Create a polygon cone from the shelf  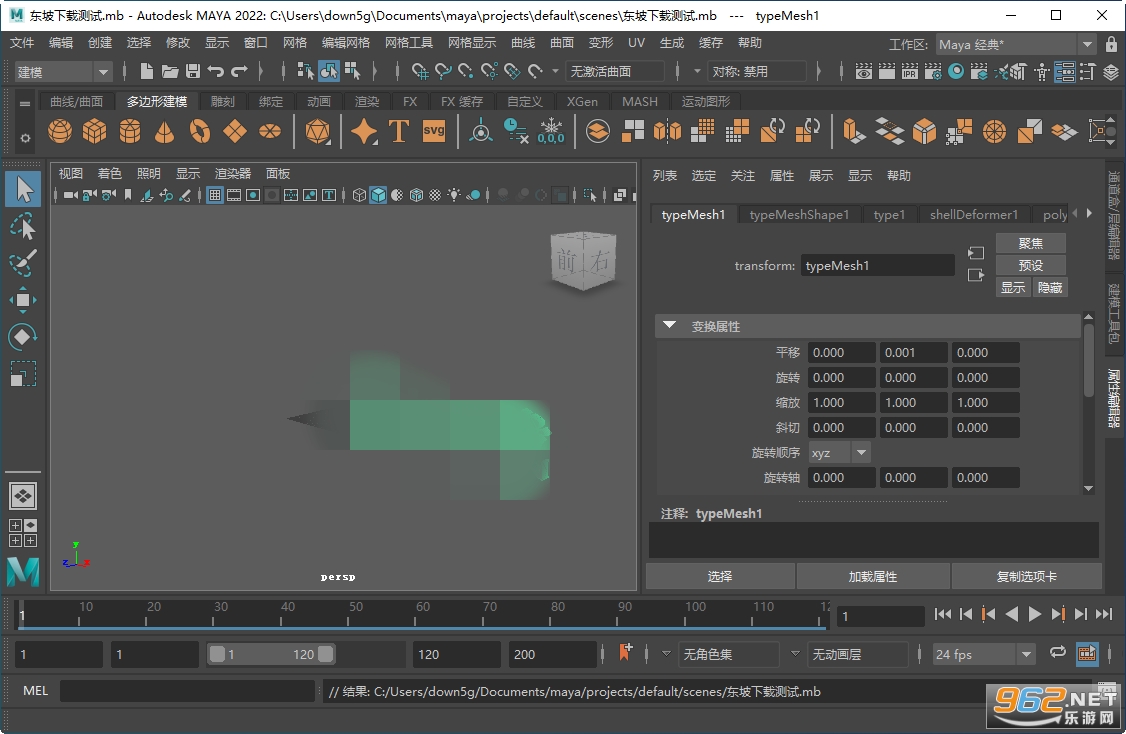pos(164,131)
